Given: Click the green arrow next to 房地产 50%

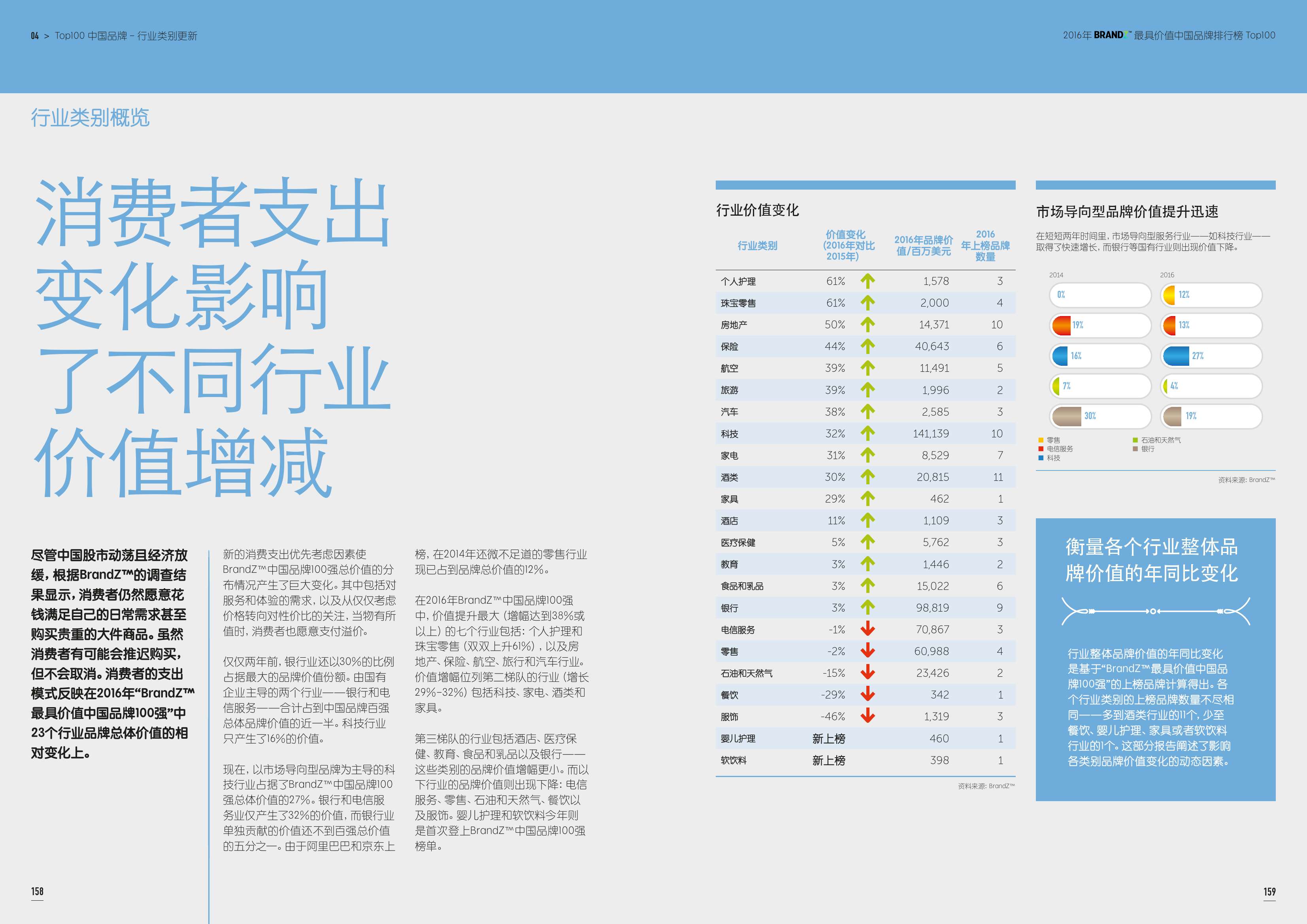Looking at the screenshot, I should [868, 324].
